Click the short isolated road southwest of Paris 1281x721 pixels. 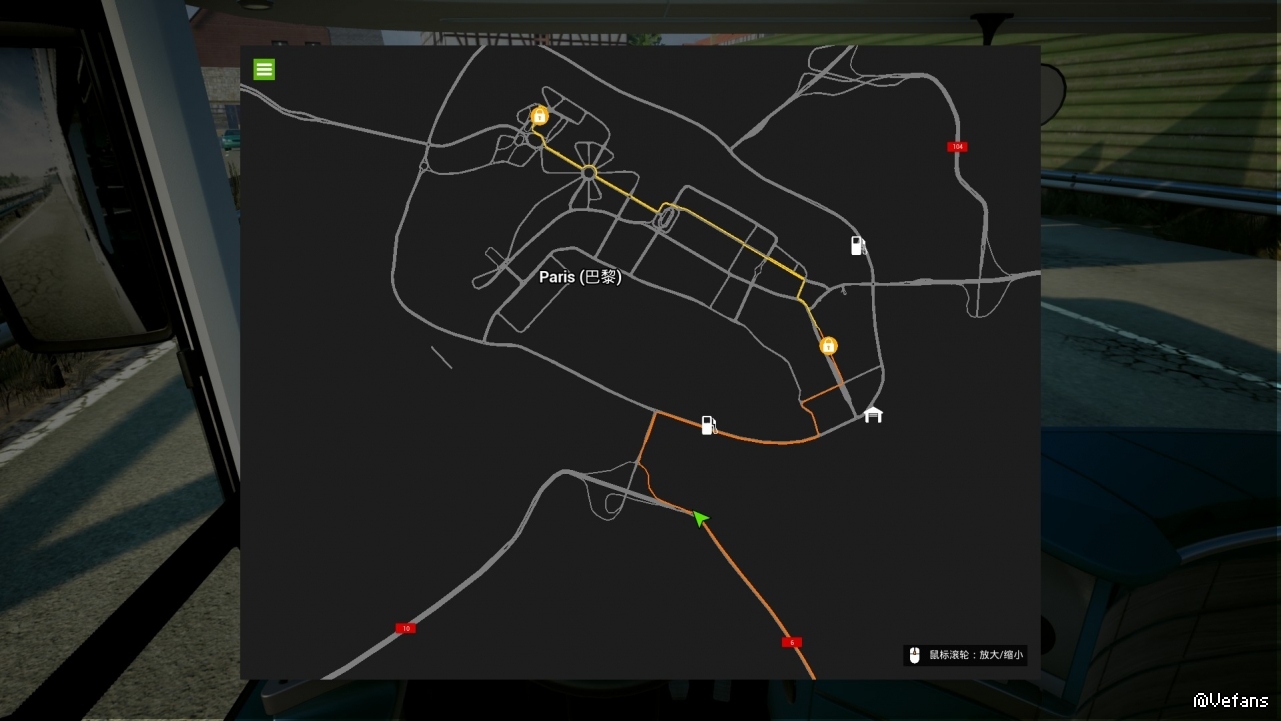441,357
